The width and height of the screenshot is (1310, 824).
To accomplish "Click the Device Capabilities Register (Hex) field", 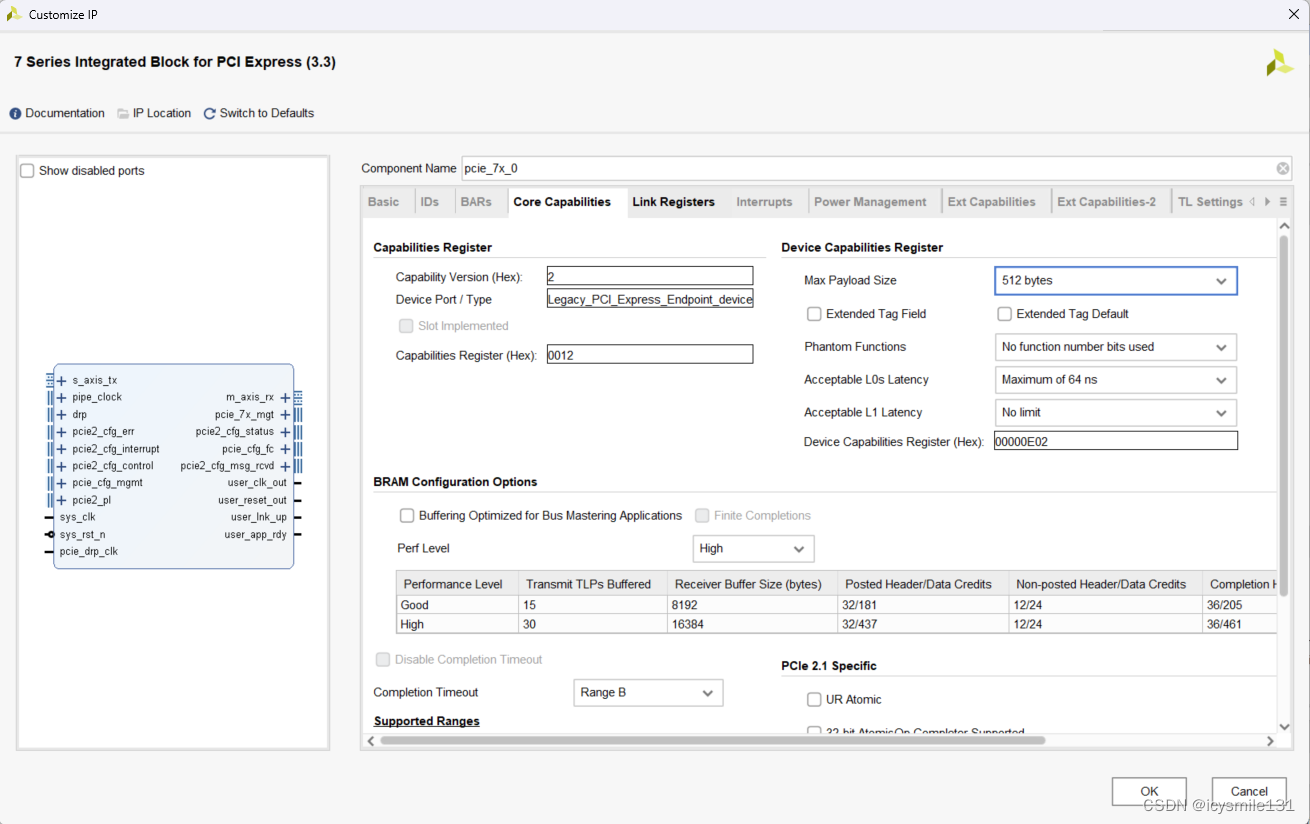I will click(x=1116, y=441).
